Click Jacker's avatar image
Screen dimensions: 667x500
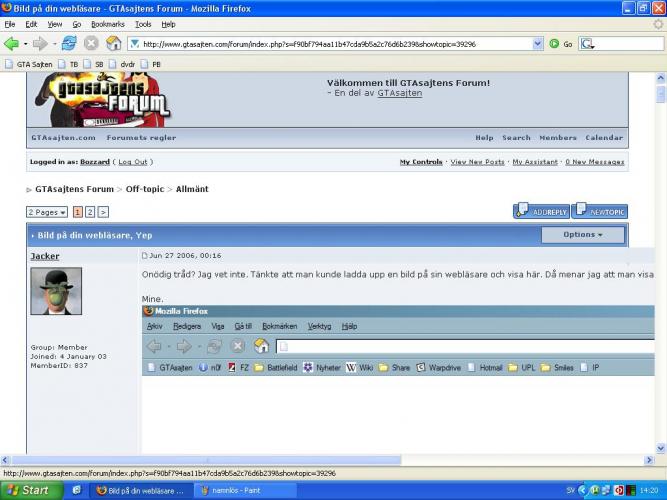pos(55,291)
